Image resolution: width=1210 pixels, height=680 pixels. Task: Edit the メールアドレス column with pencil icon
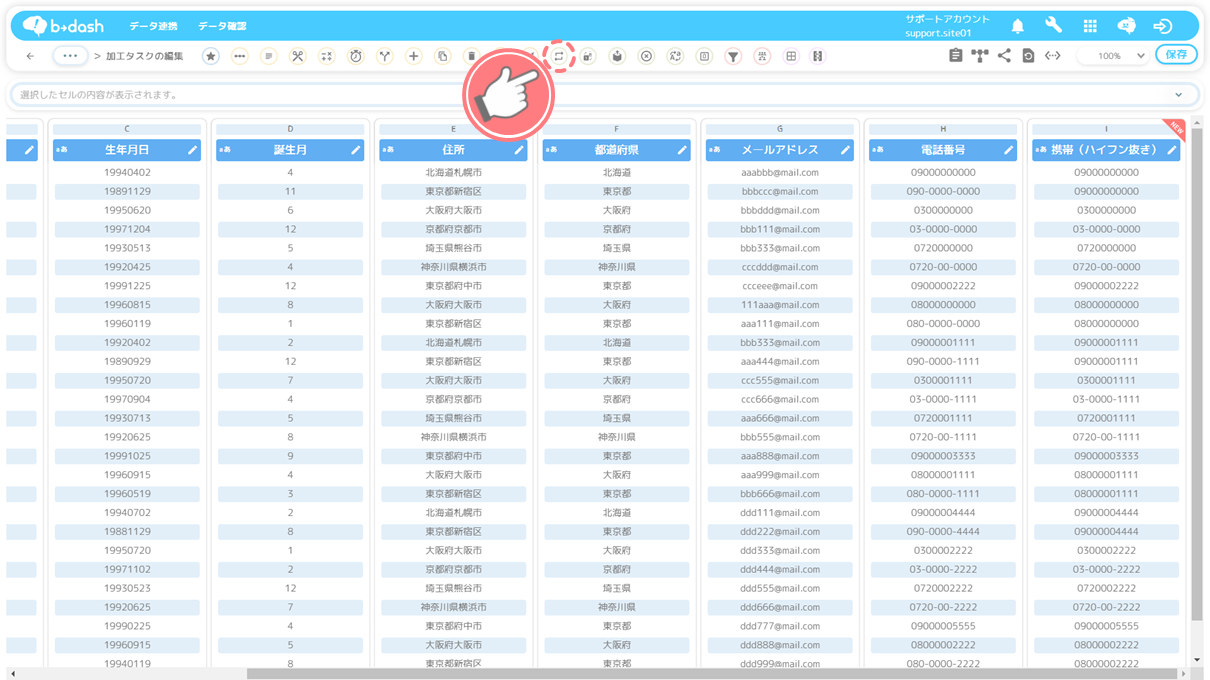click(845, 150)
